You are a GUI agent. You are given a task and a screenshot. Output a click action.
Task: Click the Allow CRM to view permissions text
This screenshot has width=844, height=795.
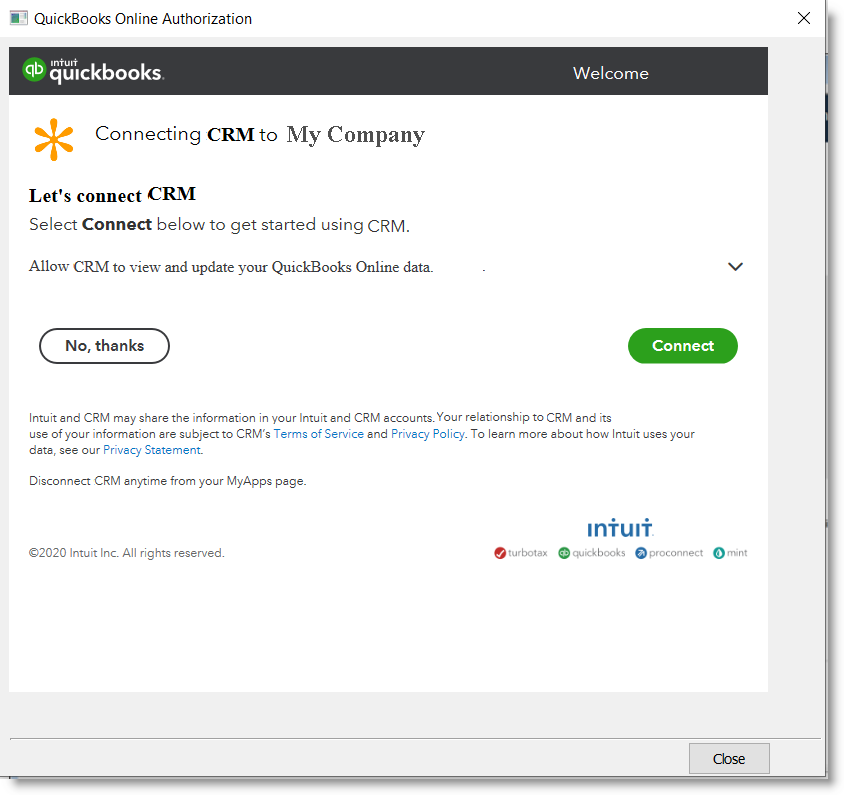click(231, 267)
